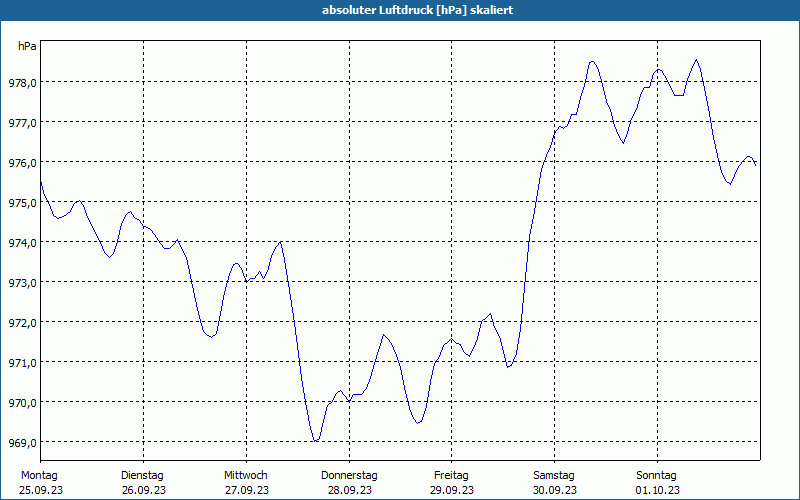Click the 970,0 y-axis label

coord(22,403)
